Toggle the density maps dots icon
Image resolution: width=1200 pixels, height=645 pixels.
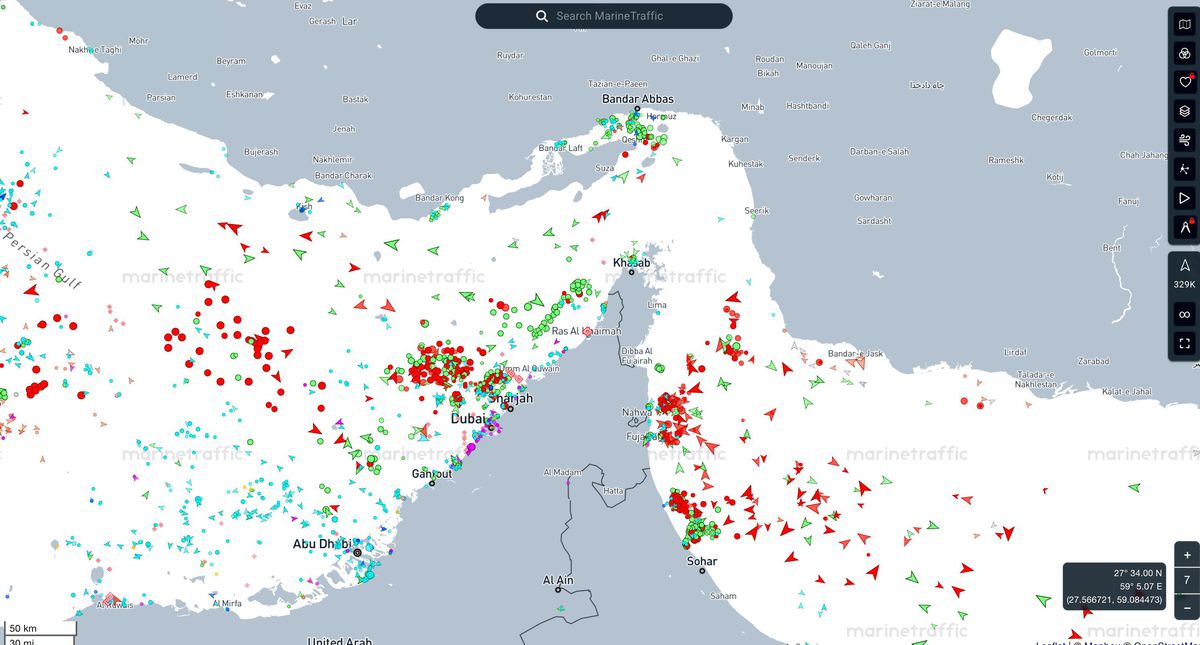[1184, 169]
